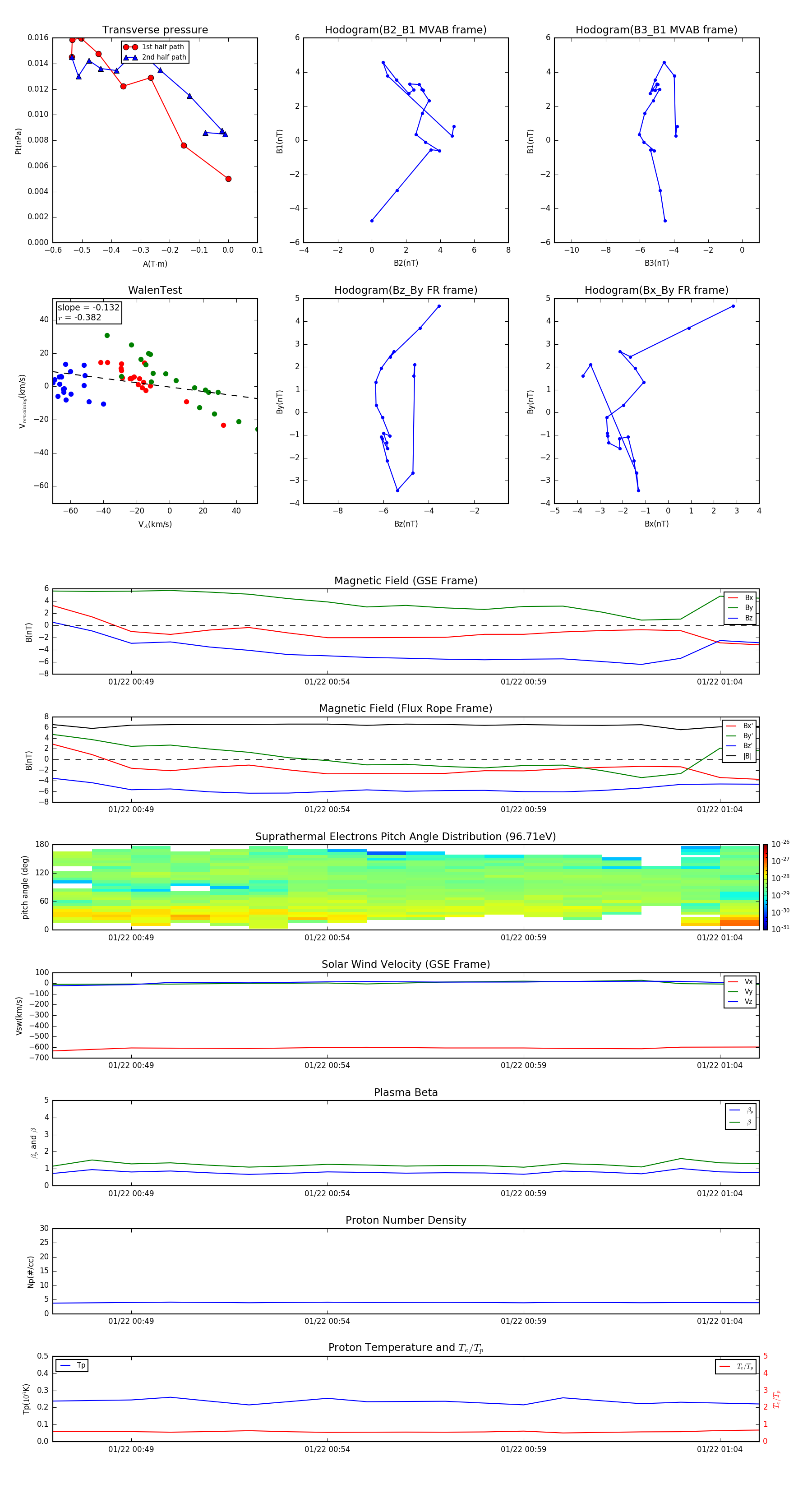
Task: Click the slope annotation box in WalenTest
Action: click(88, 313)
